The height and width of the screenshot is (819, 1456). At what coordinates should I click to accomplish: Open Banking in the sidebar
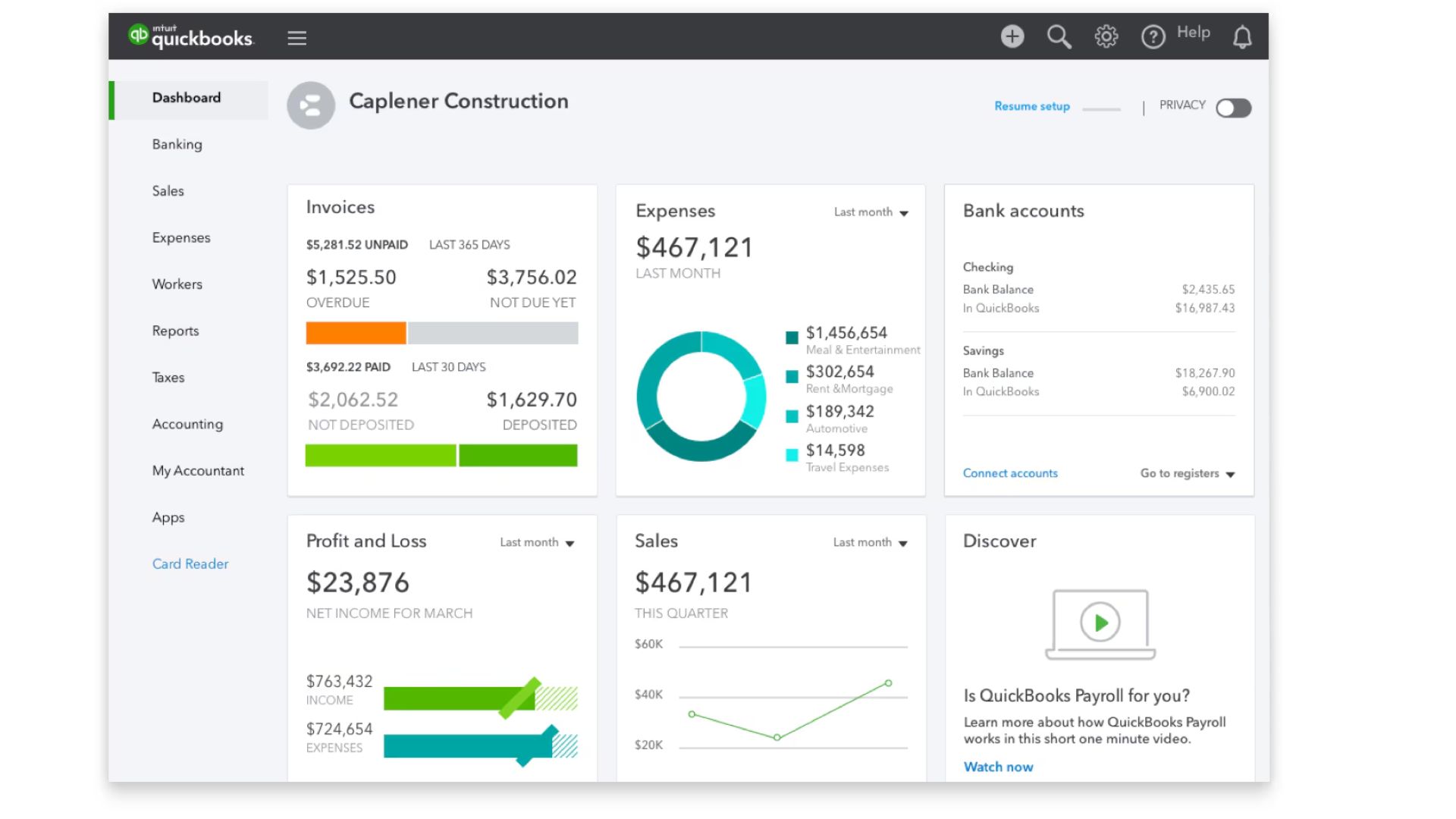(x=177, y=144)
